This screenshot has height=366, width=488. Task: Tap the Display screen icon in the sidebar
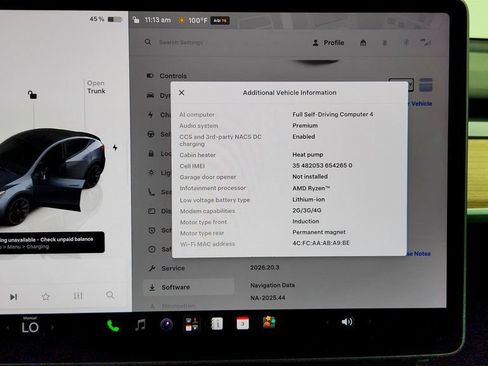[x=152, y=211]
